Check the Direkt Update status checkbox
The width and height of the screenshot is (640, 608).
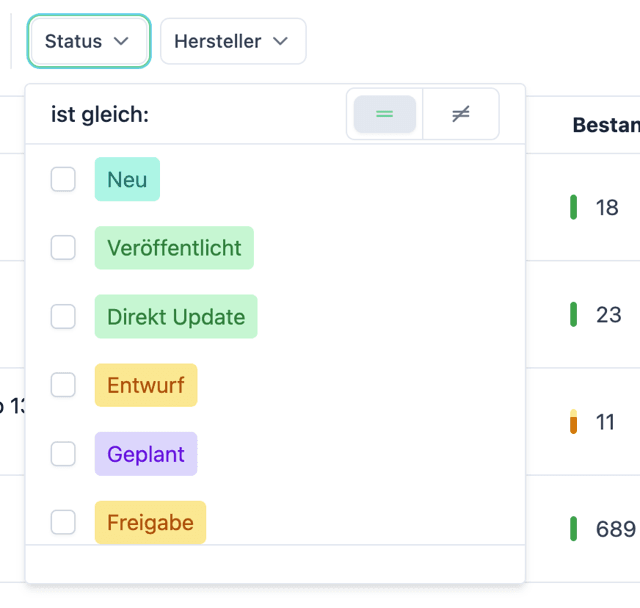coord(63,316)
